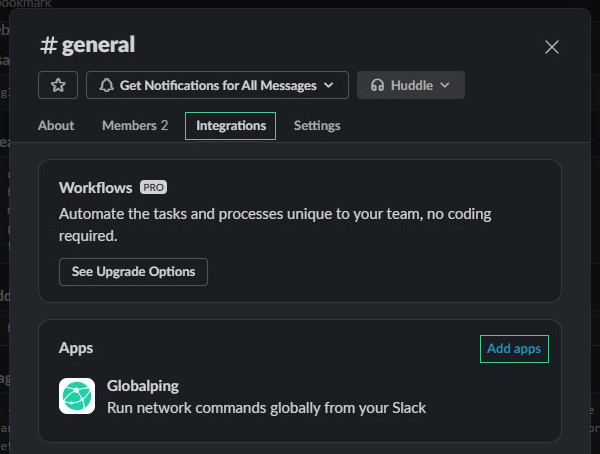Close the channel details dialog
This screenshot has height=454, width=600.
coord(551,47)
